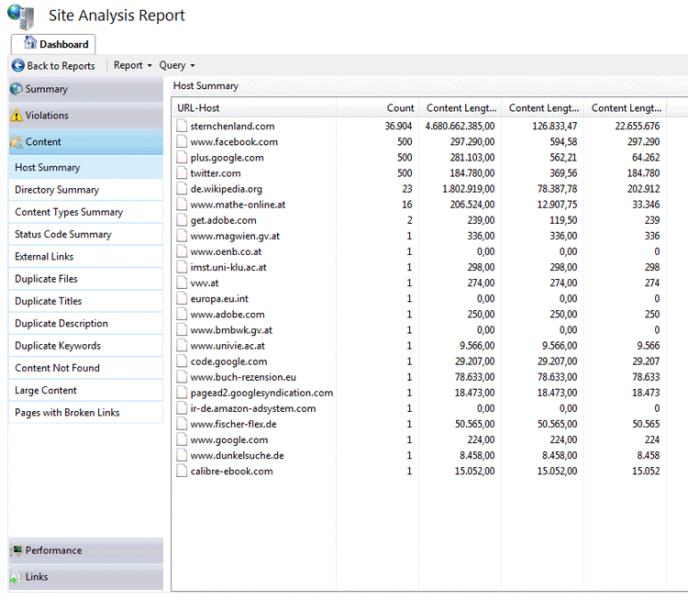Expand the Summary section
The height and width of the screenshot is (600, 688).
(86, 89)
